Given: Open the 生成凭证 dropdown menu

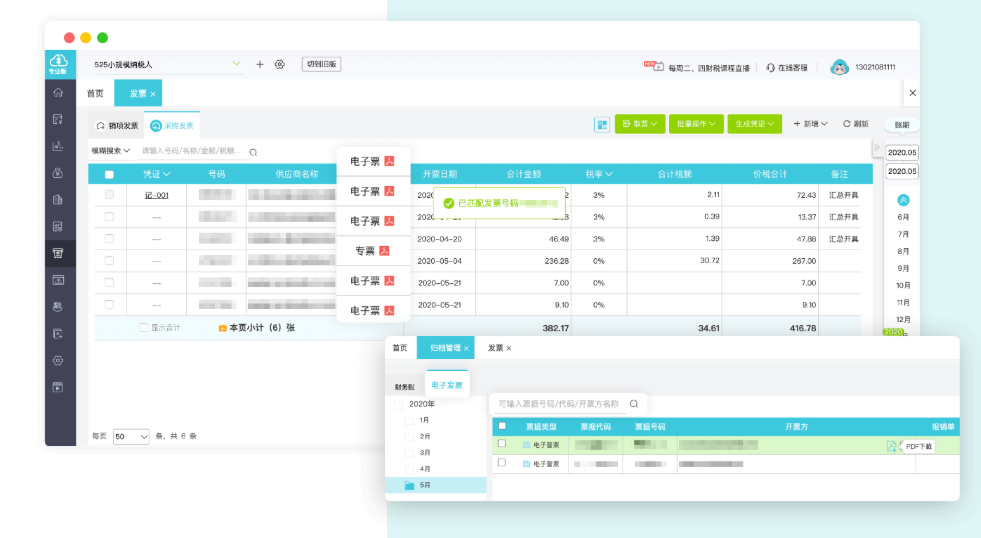Looking at the screenshot, I should tap(754, 124).
